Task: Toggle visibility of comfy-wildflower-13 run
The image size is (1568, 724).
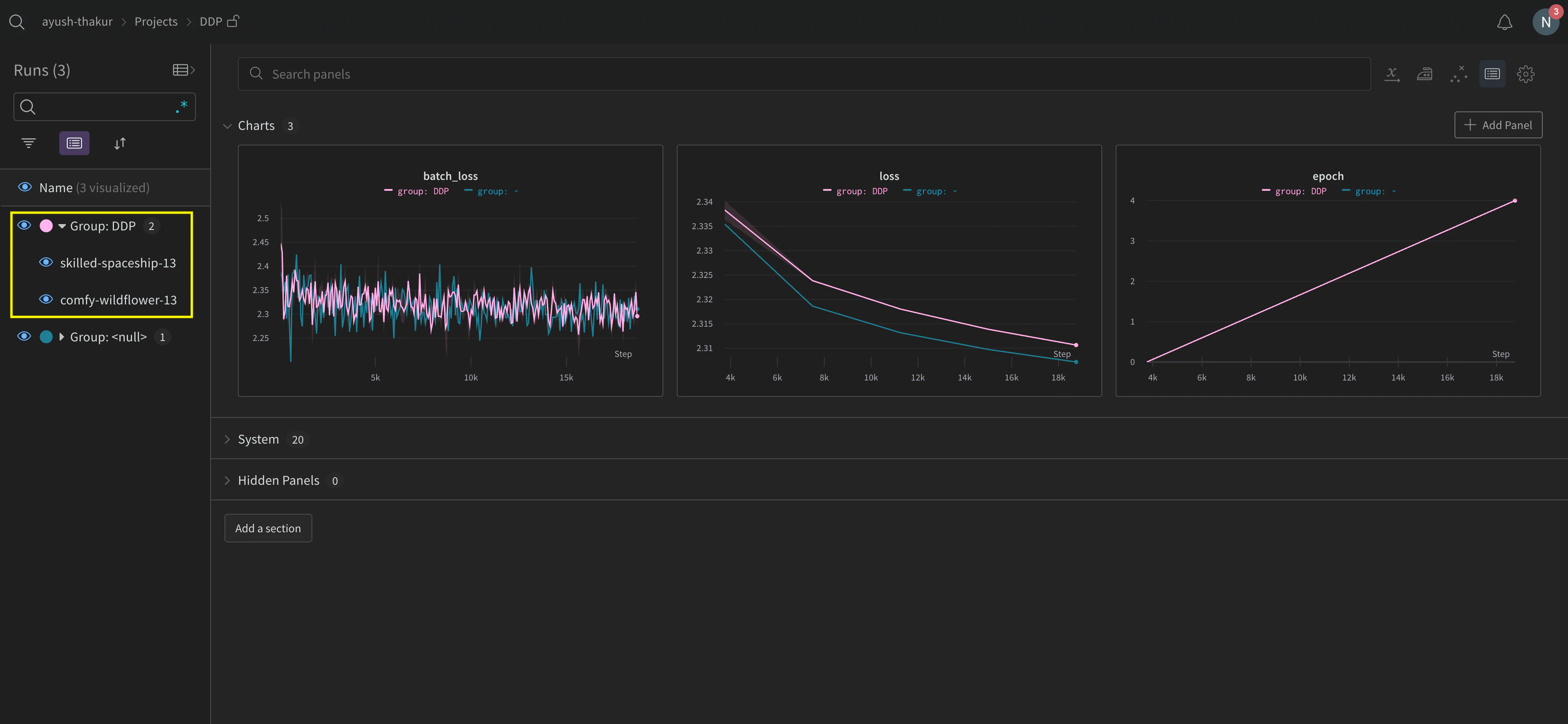Action: coord(46,299)
